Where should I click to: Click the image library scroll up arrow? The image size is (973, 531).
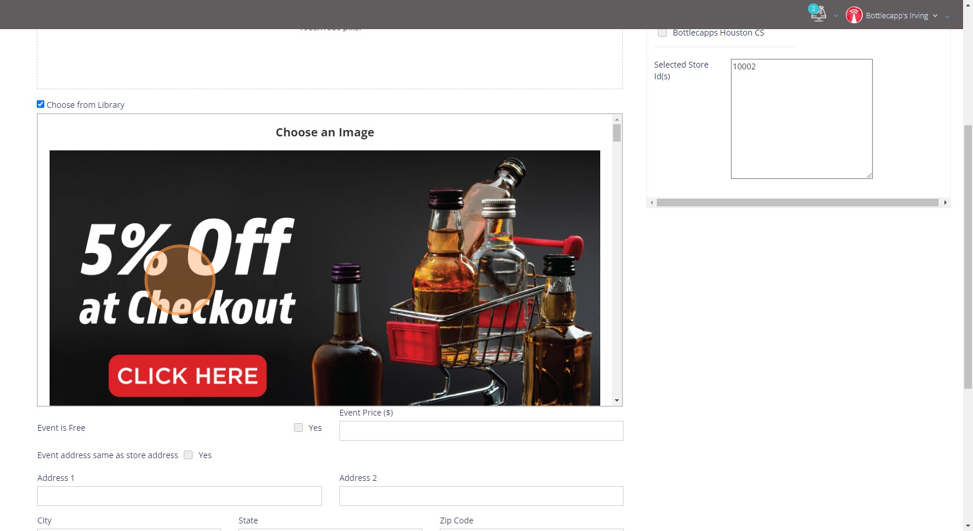coord(617,119)
